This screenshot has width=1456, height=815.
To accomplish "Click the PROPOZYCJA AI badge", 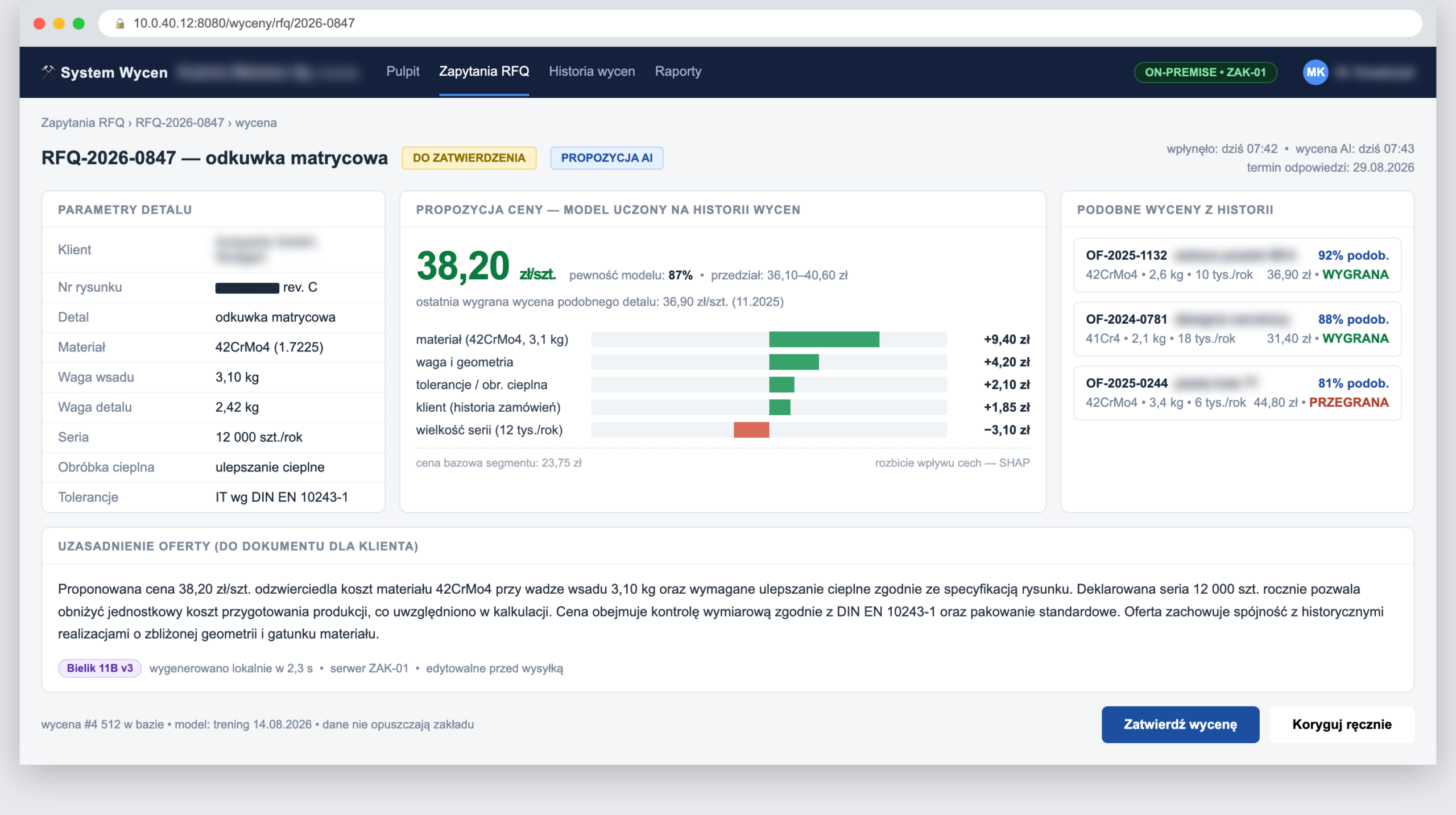I will pos(606,158).
